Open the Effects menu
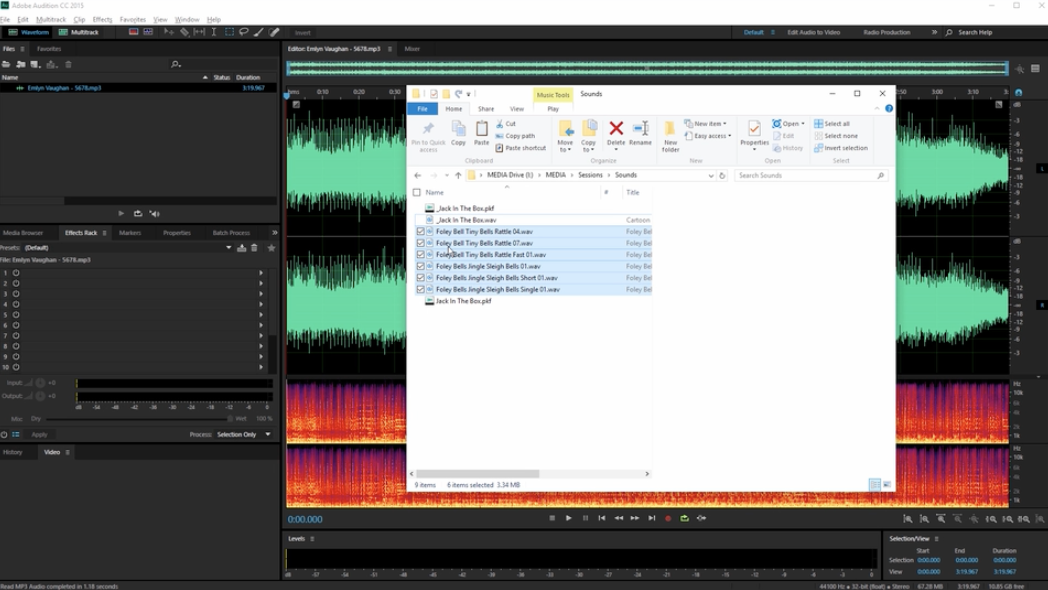 (102, 19)
